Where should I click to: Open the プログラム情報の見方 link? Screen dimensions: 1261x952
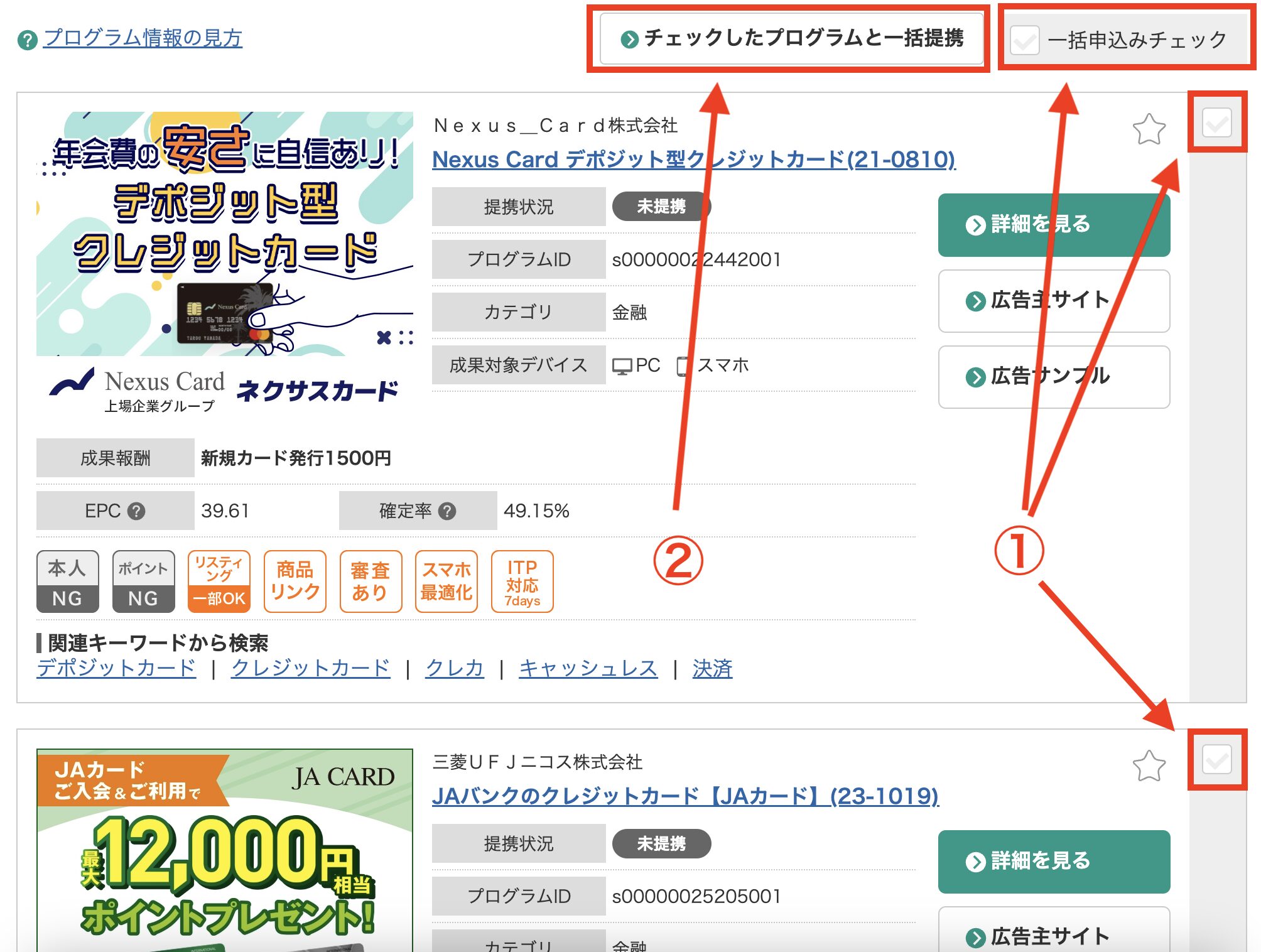tap(143, 38)
